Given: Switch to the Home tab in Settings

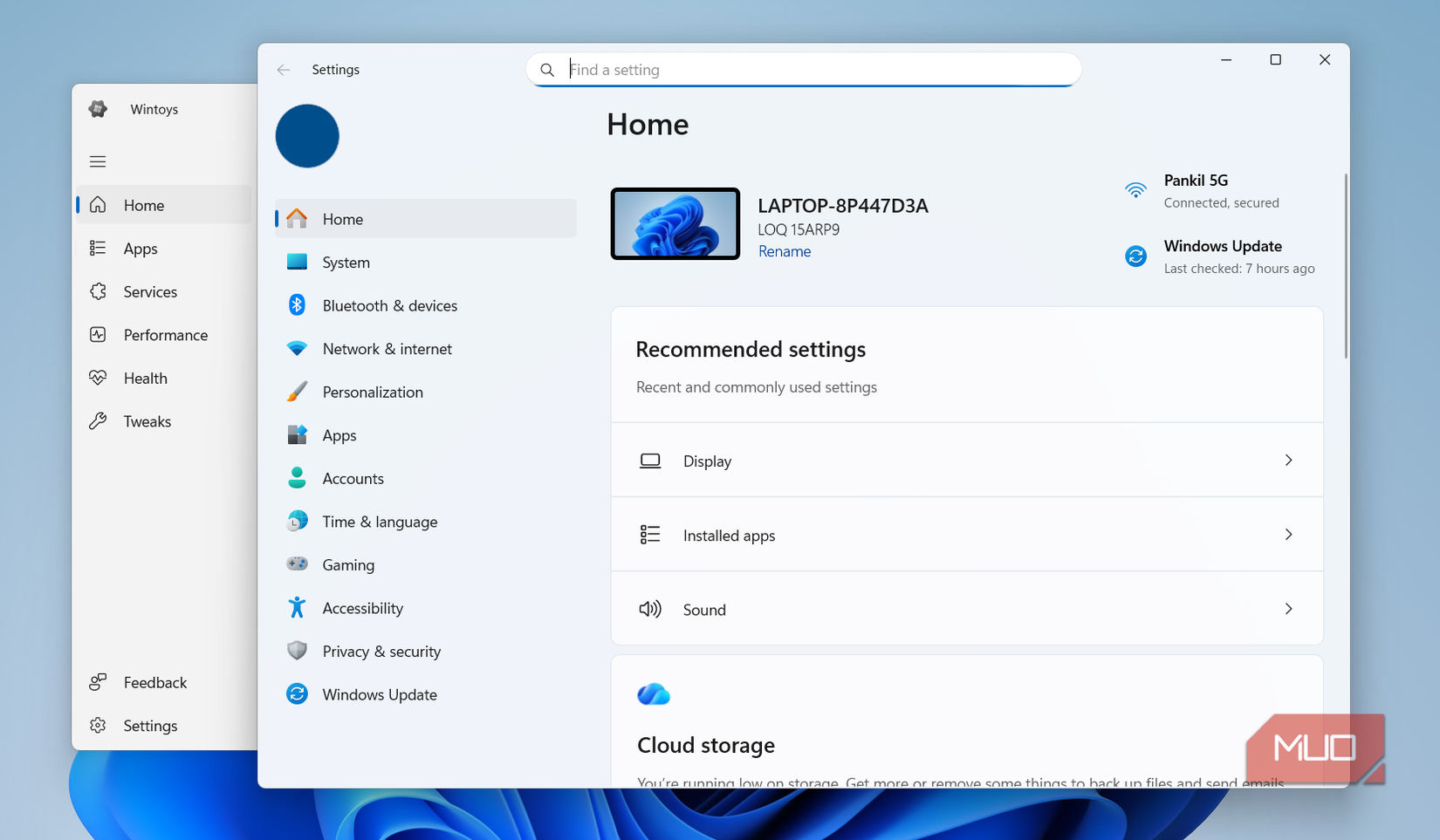Looking at the screenshot, I should point(342,219).
